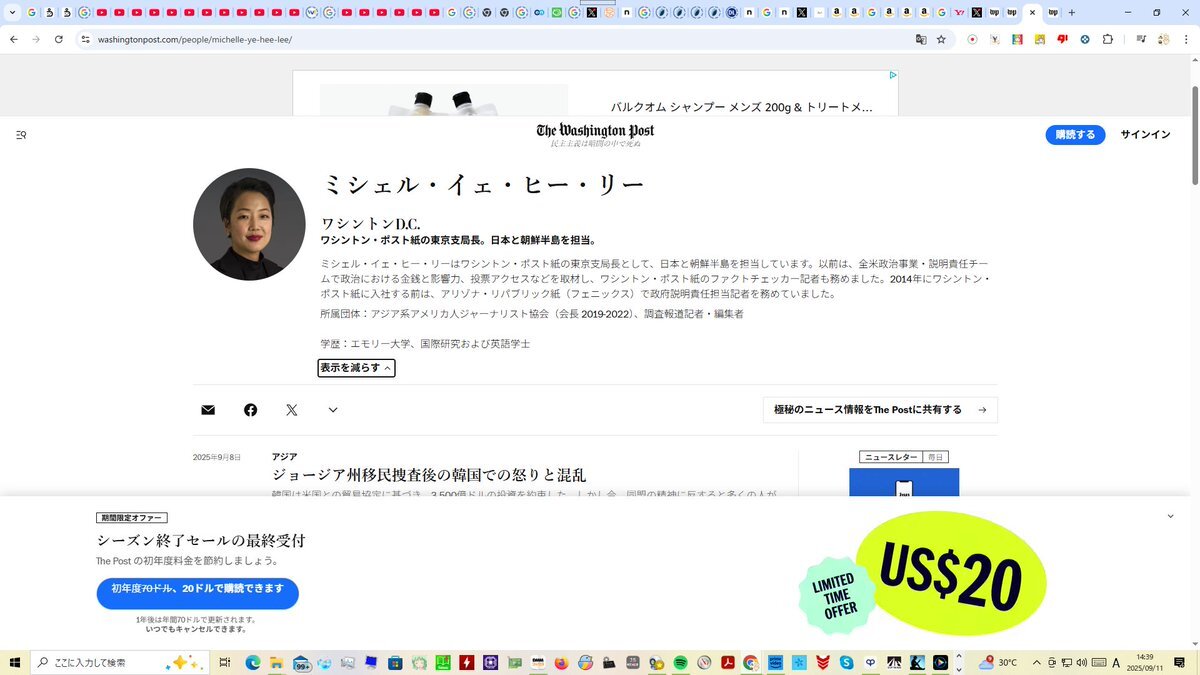Open the Chrome extensions puzzle icon
The width and height of the screenshot is (1200, 675).
1108,39
